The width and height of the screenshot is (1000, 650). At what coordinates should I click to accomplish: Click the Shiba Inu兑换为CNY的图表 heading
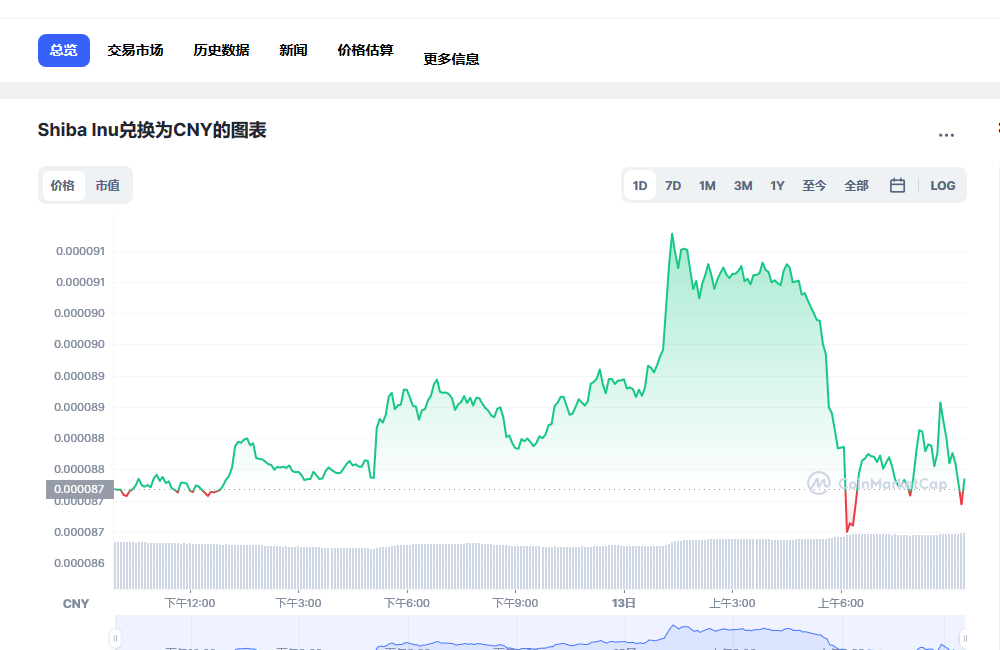pos(152,130)
